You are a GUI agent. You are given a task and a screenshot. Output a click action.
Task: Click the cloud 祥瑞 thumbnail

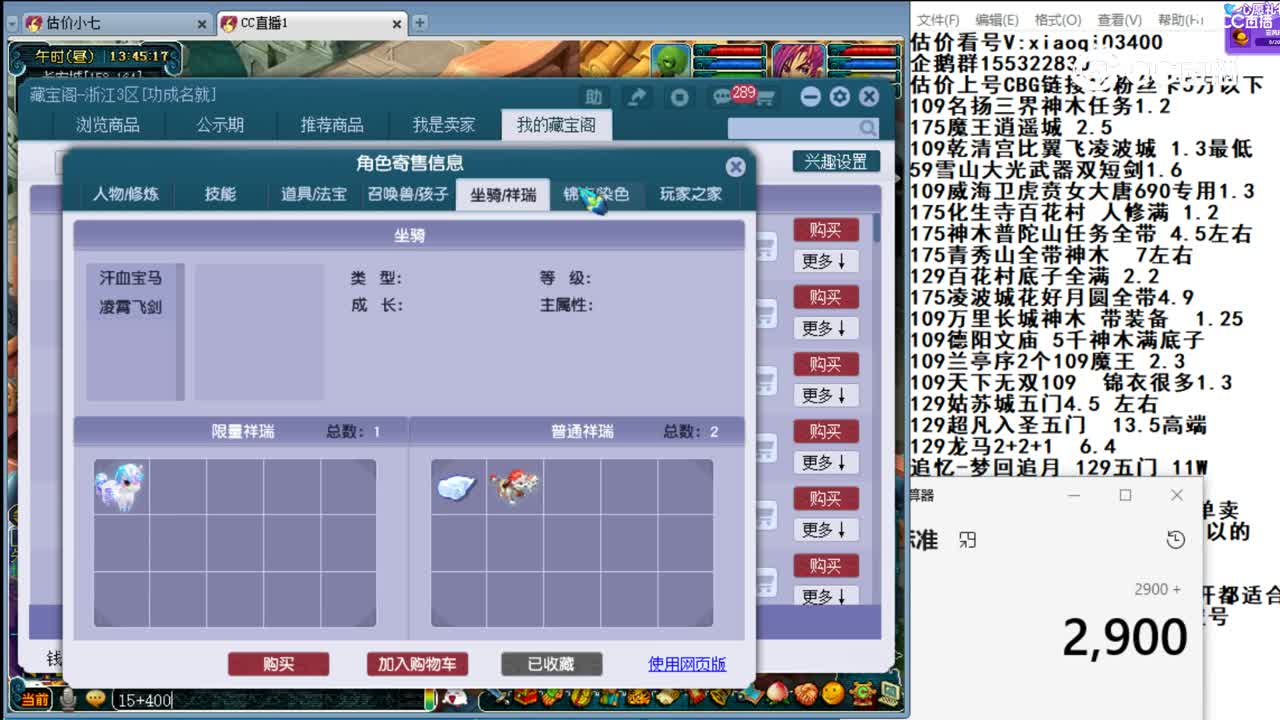coord(457,487)
